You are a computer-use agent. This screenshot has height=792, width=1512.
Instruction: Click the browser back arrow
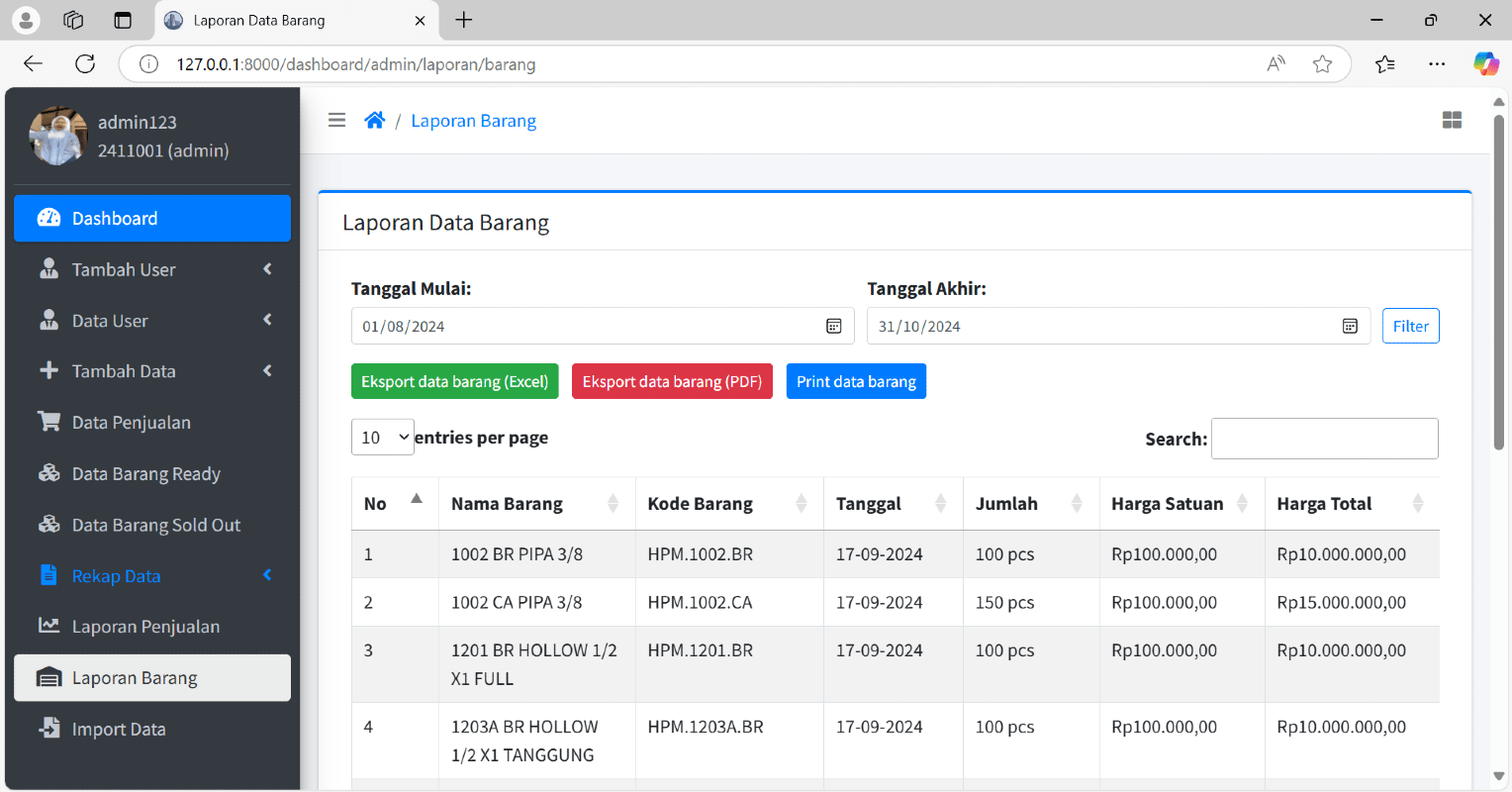(33, 63)
